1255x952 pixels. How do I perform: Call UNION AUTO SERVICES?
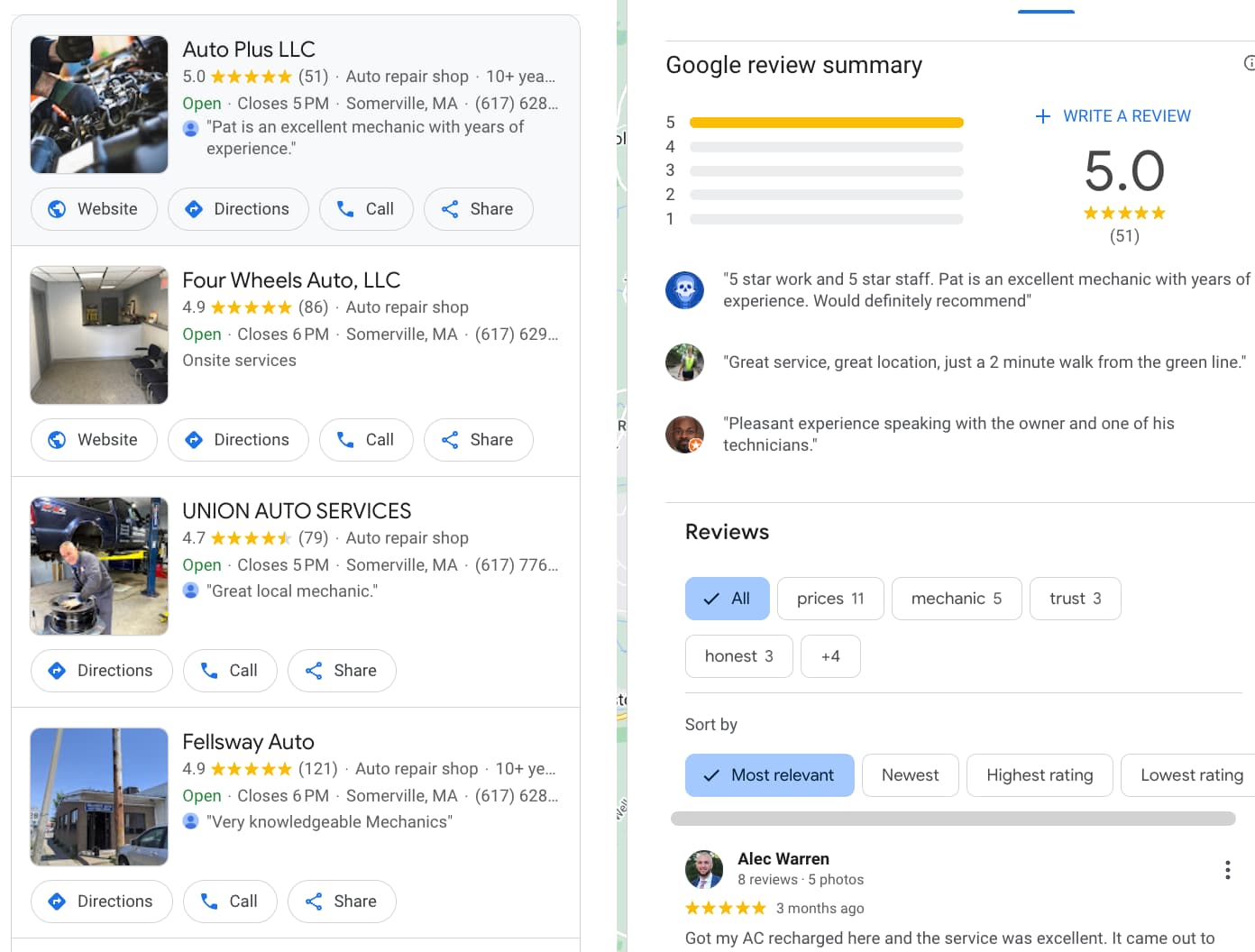point(230,671)
